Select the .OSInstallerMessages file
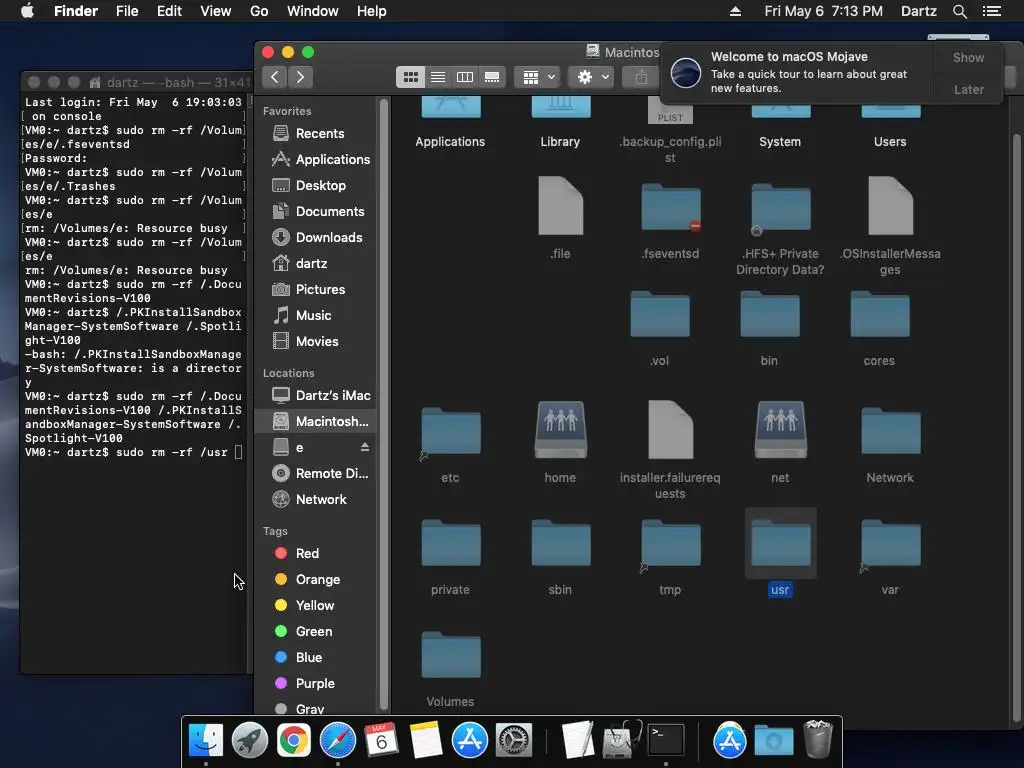The width and height of the screenshot is (1024, 768). (x=890, y=206)
